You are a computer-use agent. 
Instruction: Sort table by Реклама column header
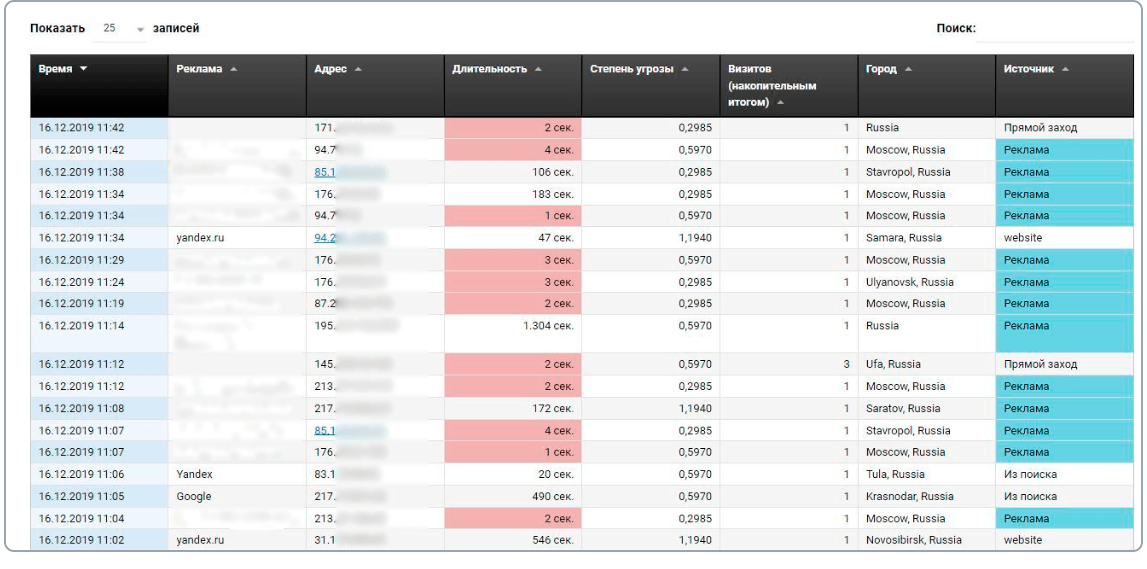[237, 86]
